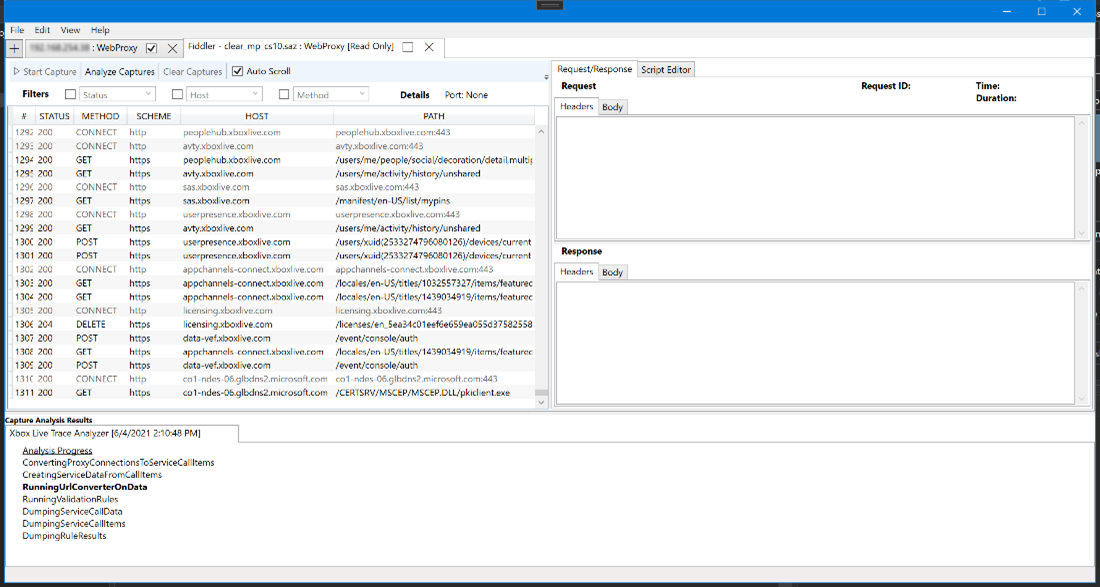
Task: Close the first WebProxy tab
Action: (172, 48)
